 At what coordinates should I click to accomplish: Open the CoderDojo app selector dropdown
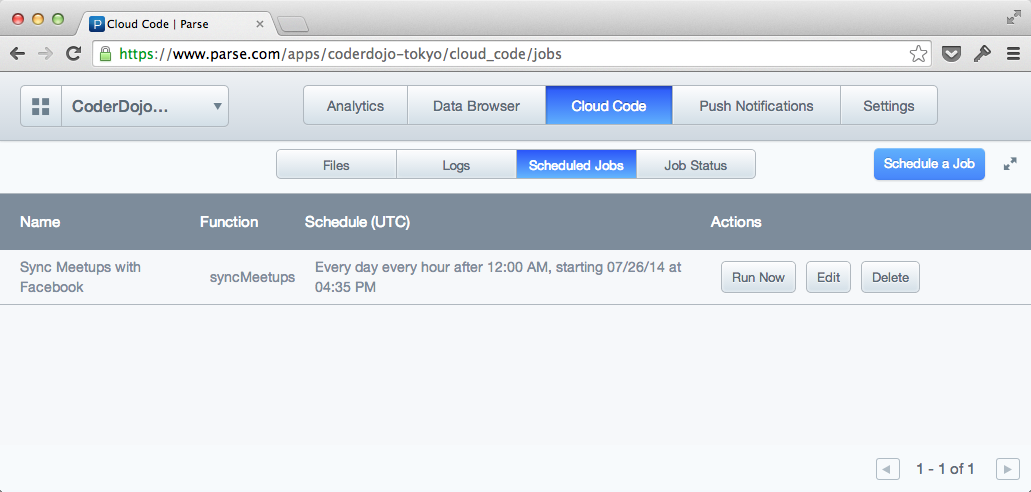pyautogui.click(x=145, y=106)
